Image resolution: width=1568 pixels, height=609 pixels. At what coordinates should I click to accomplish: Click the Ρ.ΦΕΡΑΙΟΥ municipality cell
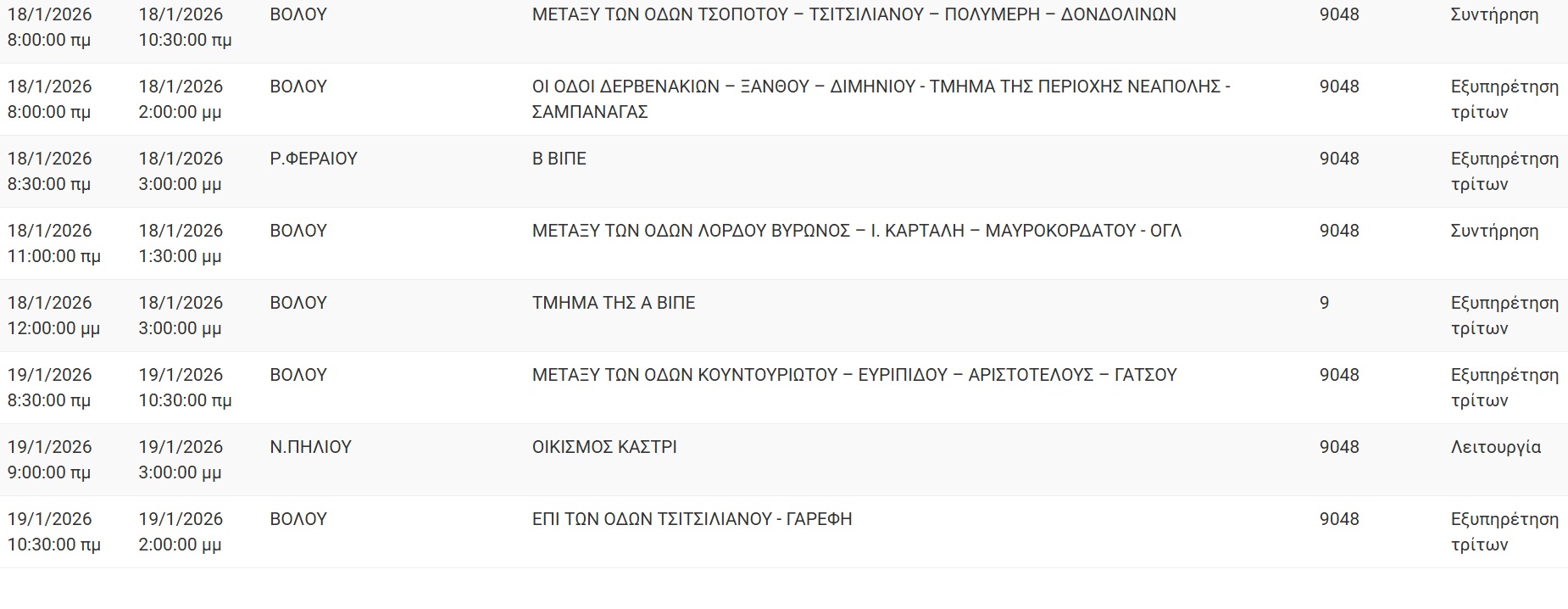314,159
